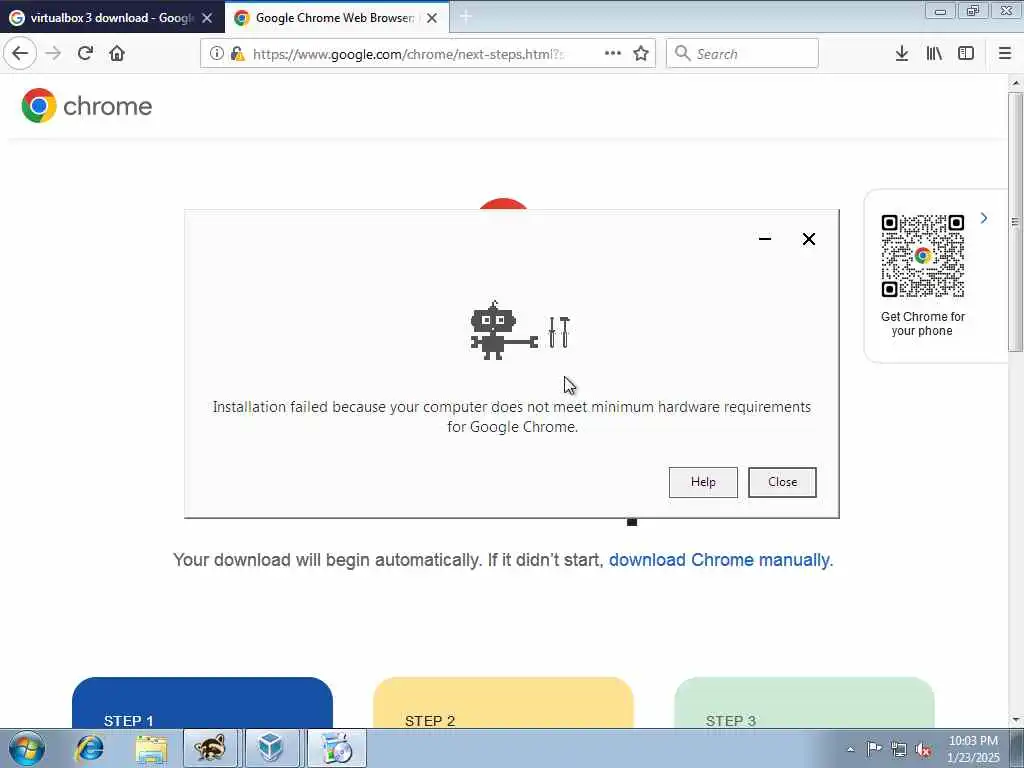The height and width of the screenshot is (768, 1024).
Task: Click the Help button in dialog
Action: tap(703, 482)
